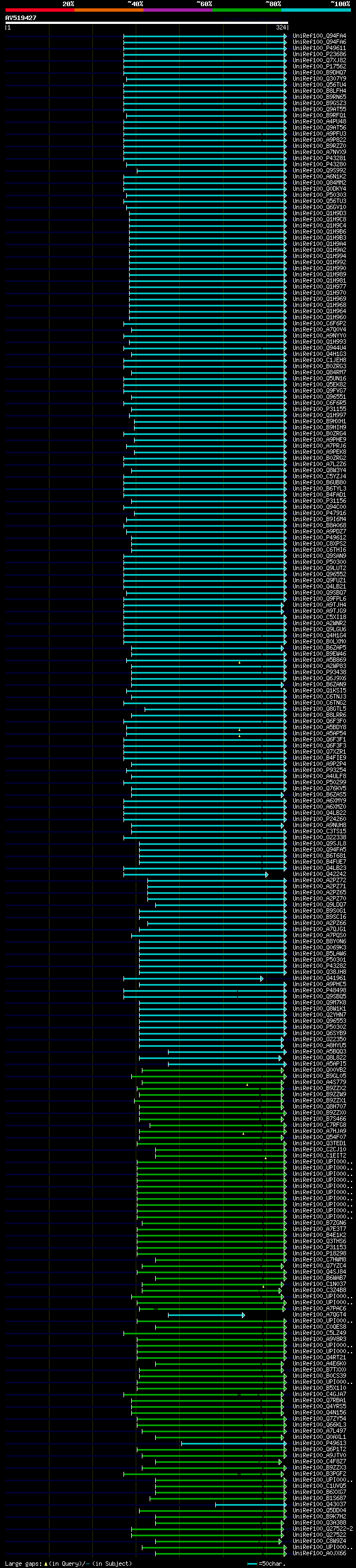Image resolution: width=356 pixels, height=1568 pixels.
Task: Select the UniRef100_A9PHE9 label
Action: (319, 439)
